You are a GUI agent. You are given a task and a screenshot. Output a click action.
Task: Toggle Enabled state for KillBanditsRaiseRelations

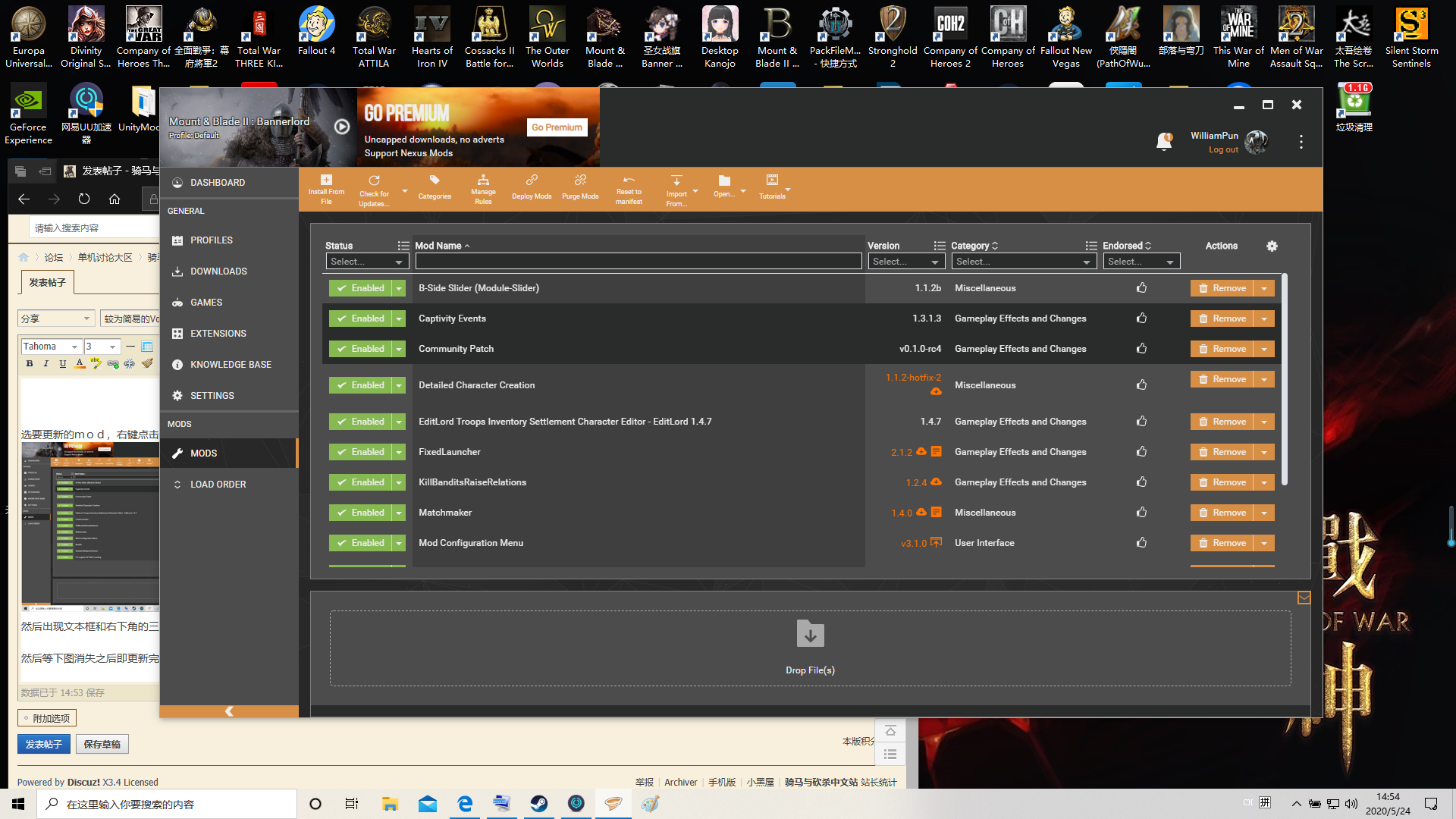360,482
